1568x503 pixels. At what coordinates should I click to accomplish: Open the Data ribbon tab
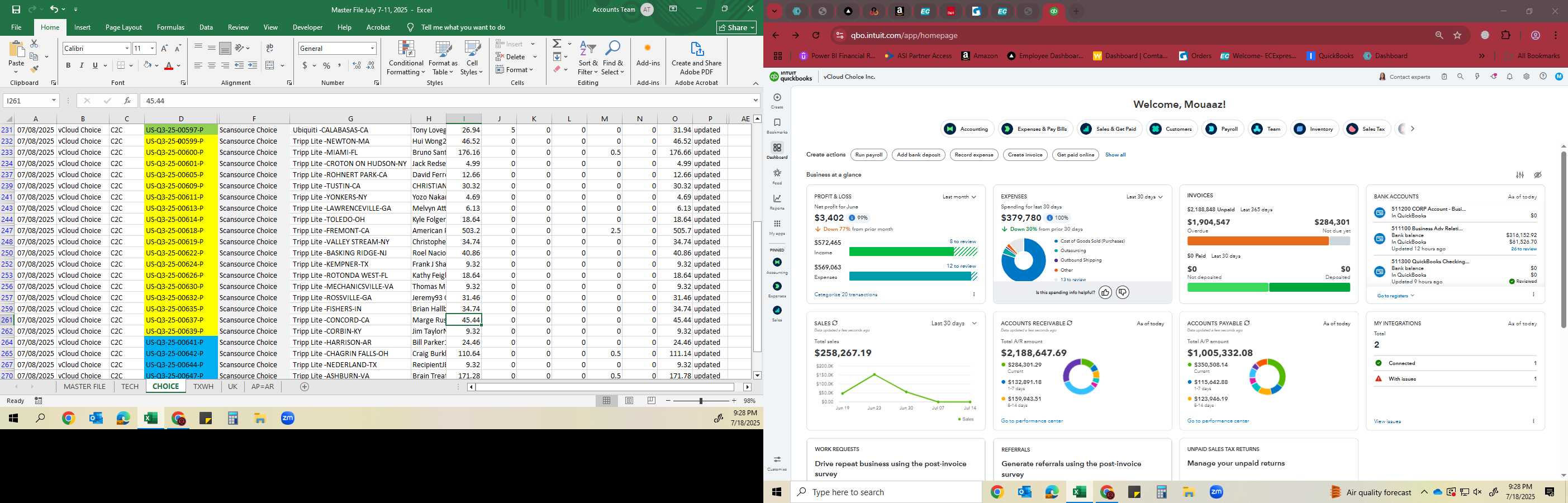point(206,27)
